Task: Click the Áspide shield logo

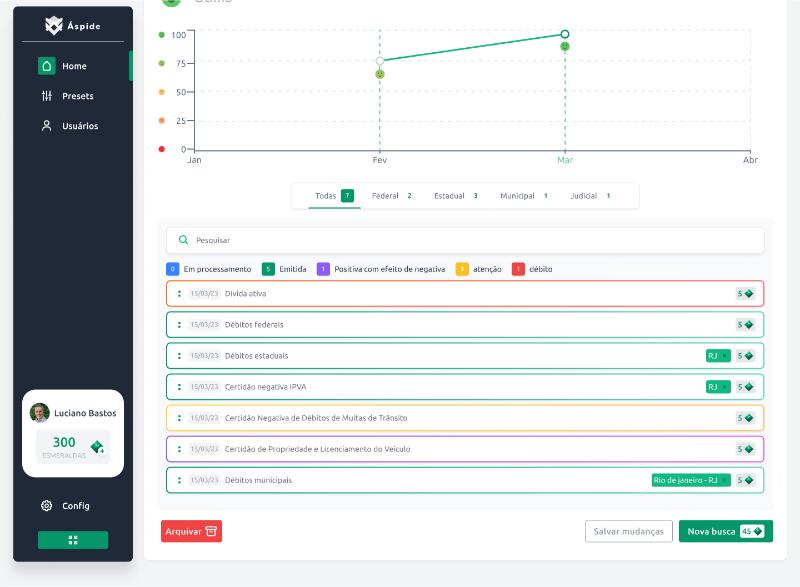Action: (x=54, y=25)
